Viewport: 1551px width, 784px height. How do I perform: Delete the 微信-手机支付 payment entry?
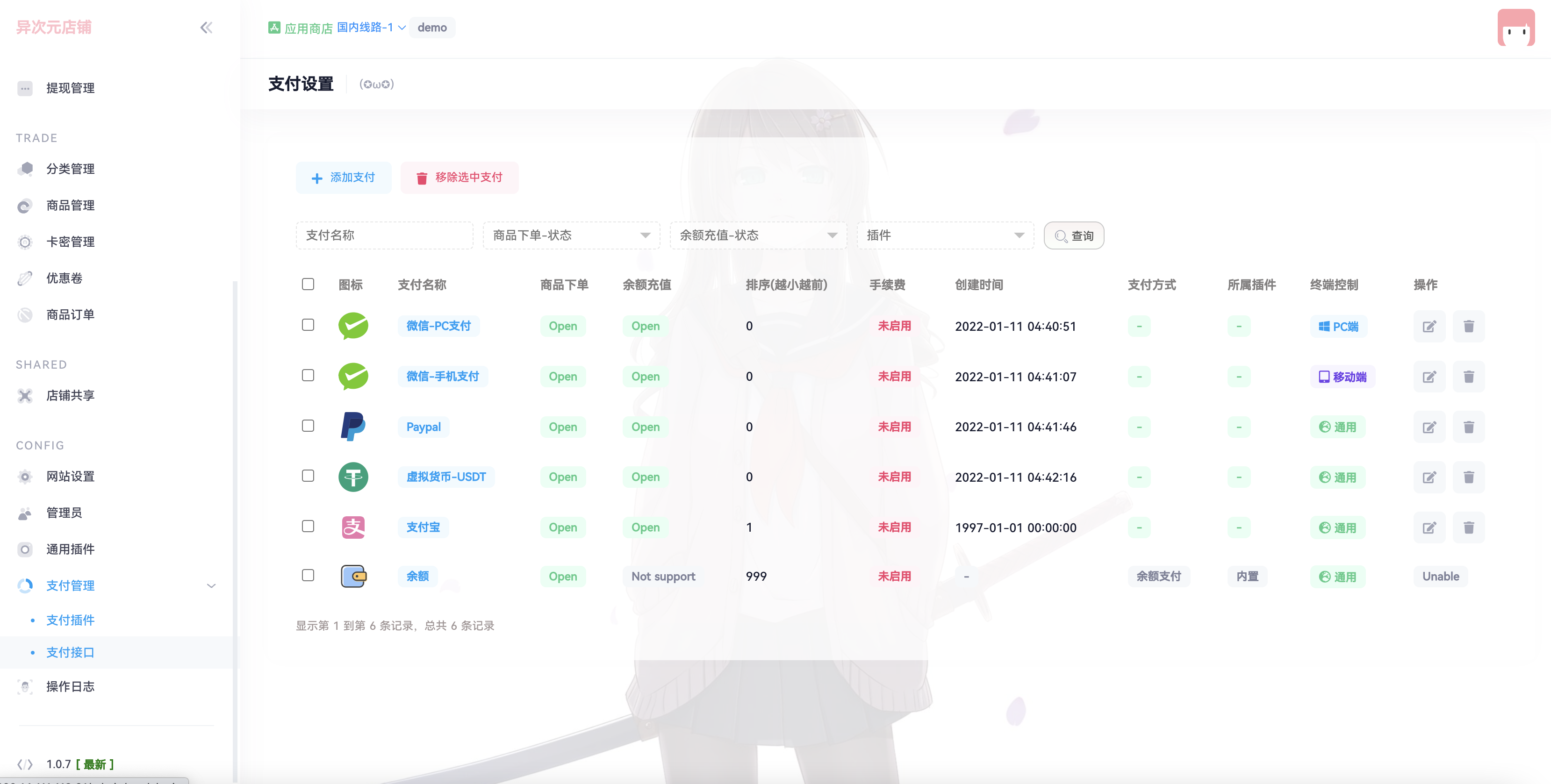coord(1469,377)
